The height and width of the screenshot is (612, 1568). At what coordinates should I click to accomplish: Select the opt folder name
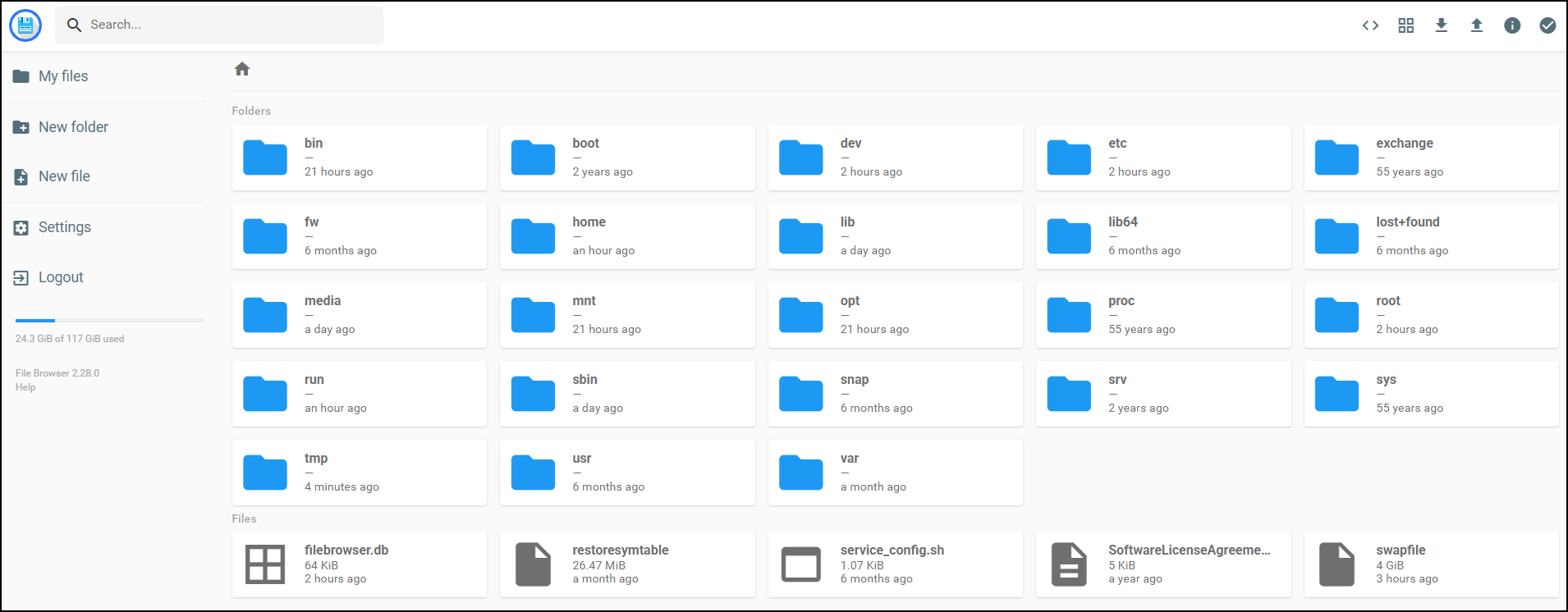point(850,301)
